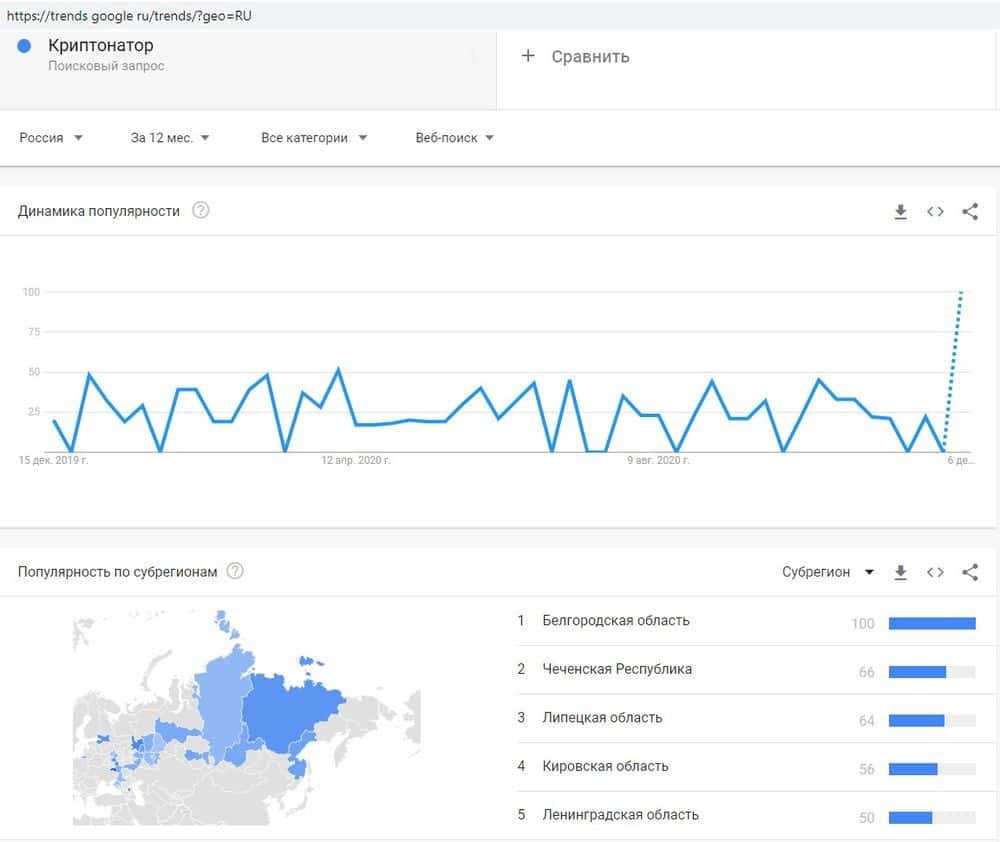Image resolution: width=1000 pixels, height=842 pixels.
Task: Click Липецкая область in the list
Action: 602,718
